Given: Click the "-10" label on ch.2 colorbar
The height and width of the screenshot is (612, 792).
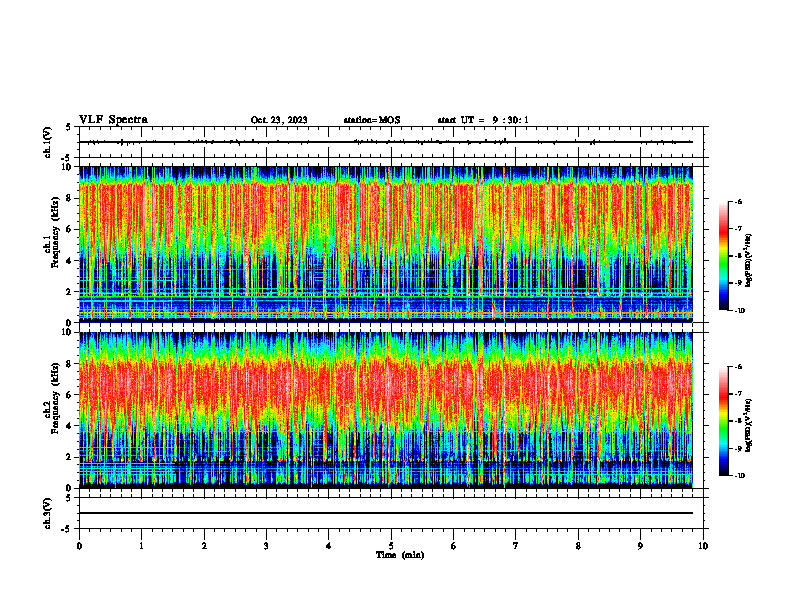Looking at the screenshot, I should (x=740, y=476).
